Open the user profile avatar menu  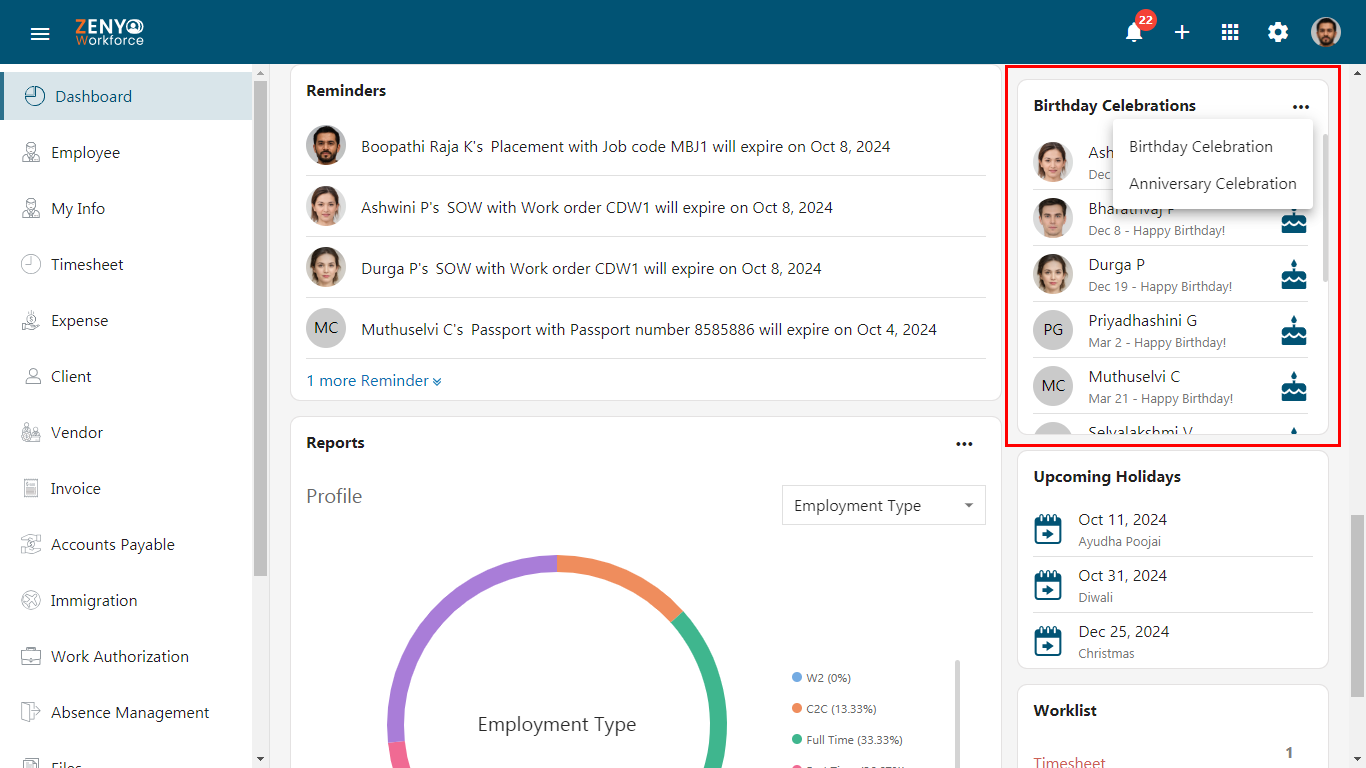click(x=1326, y=32)
